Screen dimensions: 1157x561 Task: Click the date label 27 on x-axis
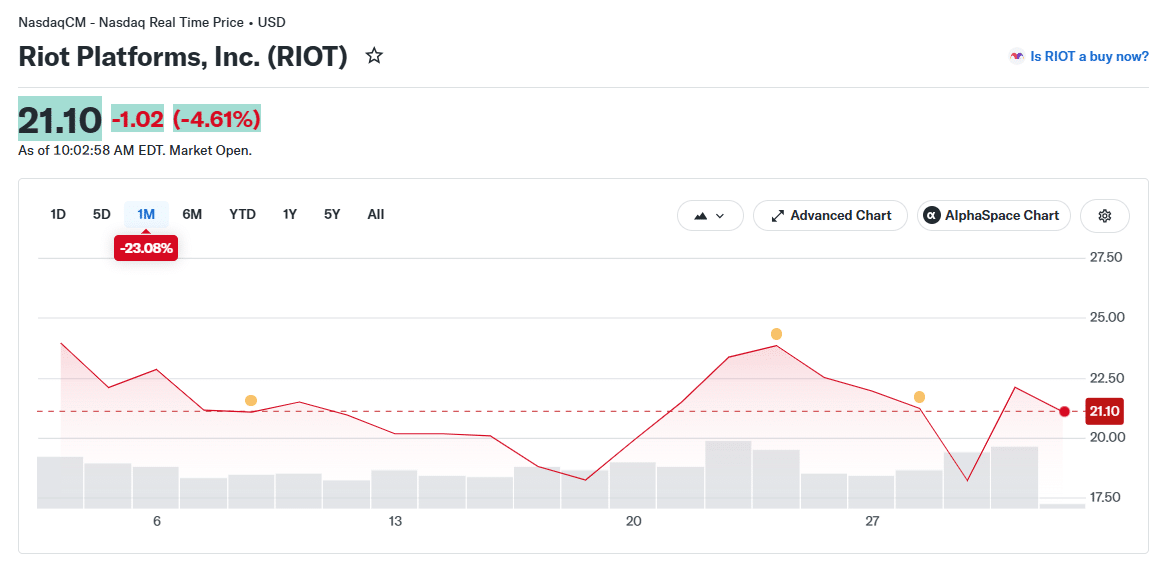872,522
